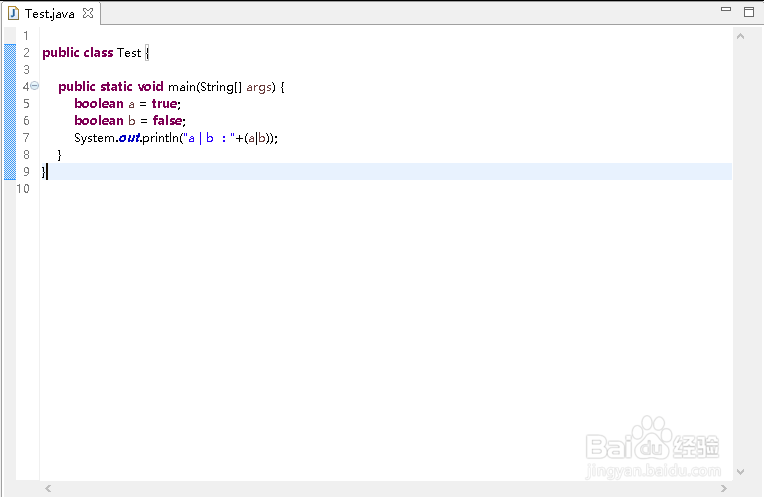Collapse the main method fold marker
The width and height of the screenshot is (764, 497).
[x=35, y=86]
